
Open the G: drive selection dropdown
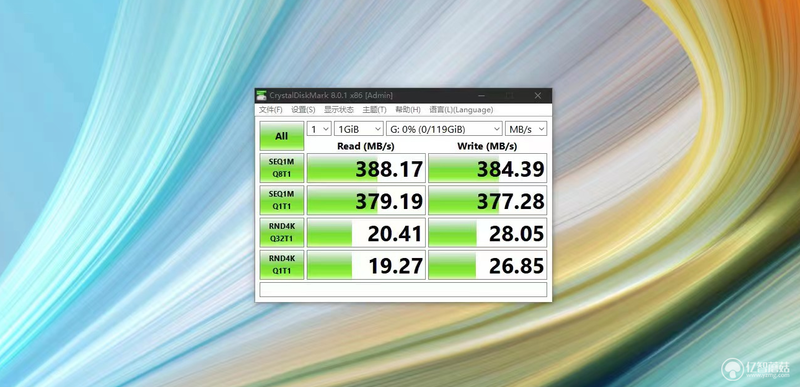coord(444,129)
